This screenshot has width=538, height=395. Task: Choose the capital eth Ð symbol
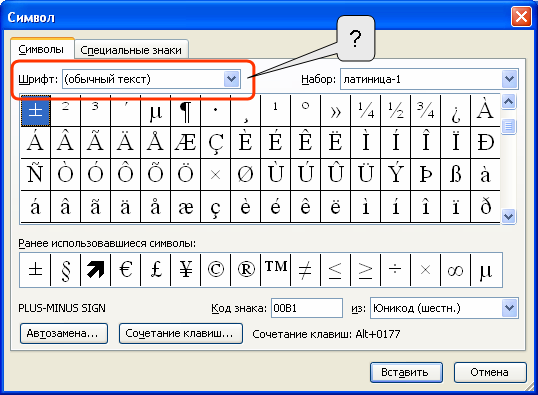point(486,142)
